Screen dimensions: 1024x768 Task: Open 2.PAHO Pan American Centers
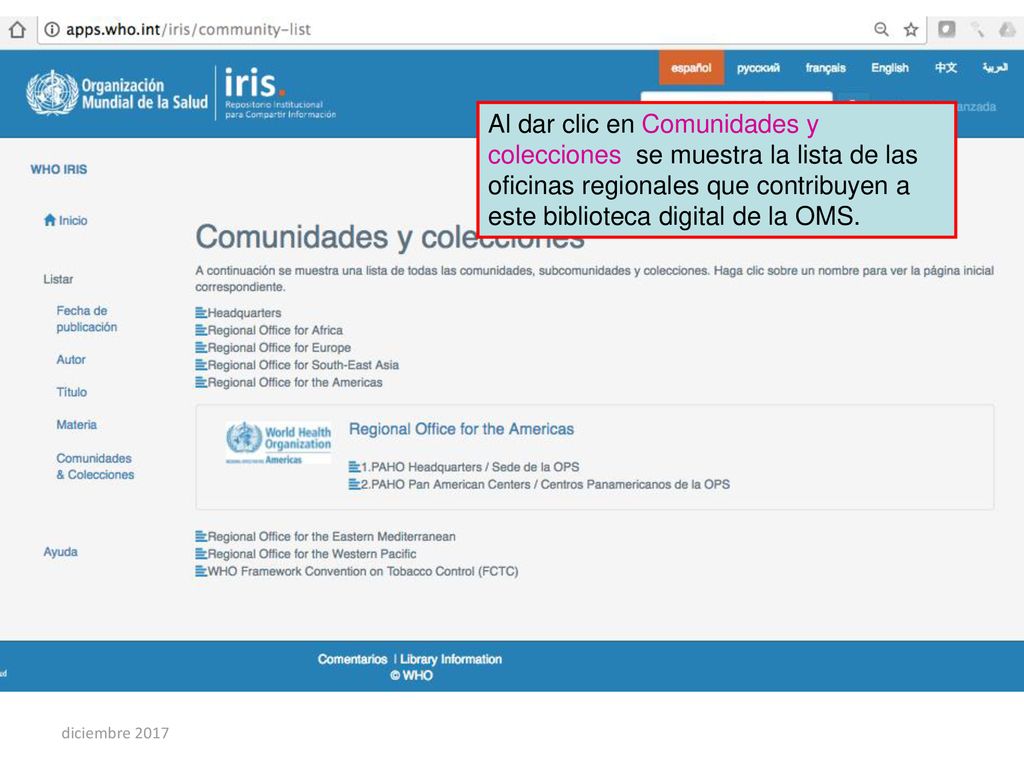[546, 485]
